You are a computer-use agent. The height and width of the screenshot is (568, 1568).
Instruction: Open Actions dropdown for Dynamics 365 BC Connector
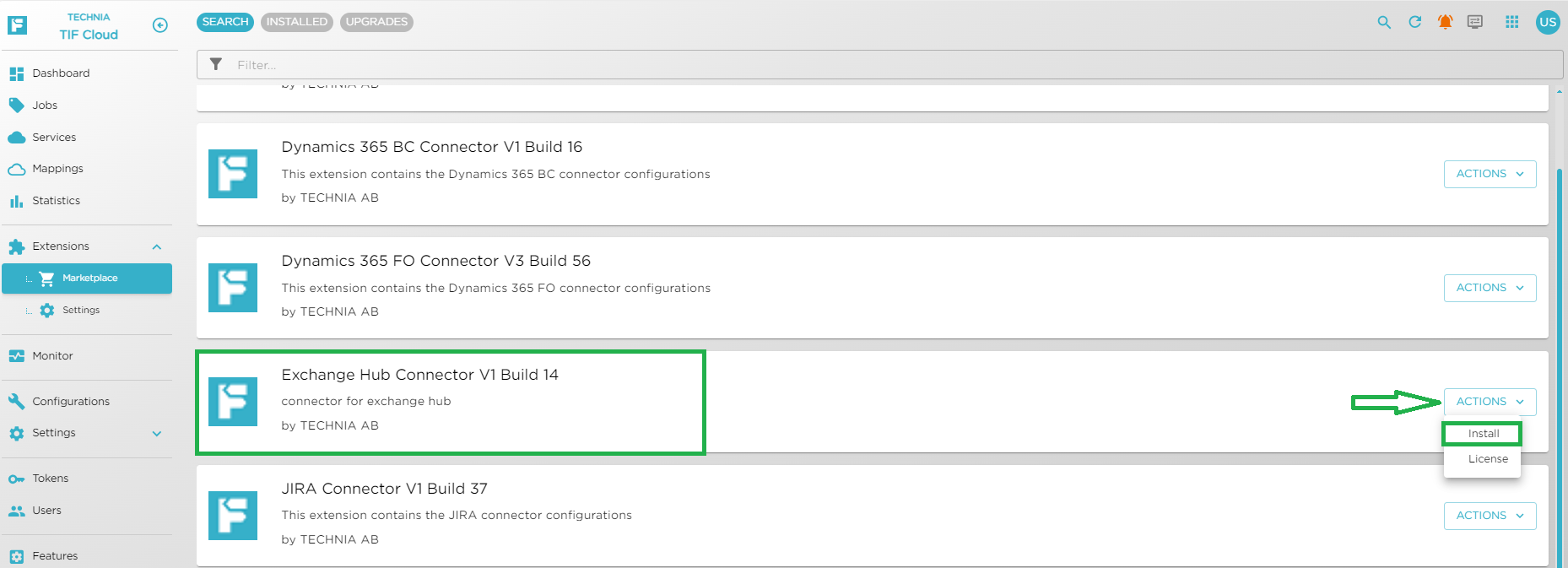coord(1490,174)
